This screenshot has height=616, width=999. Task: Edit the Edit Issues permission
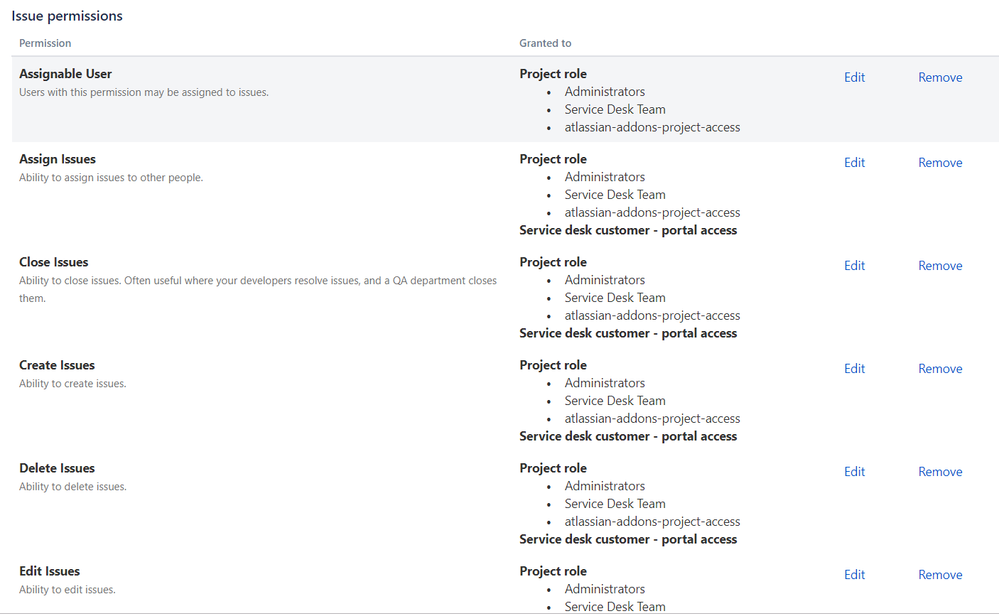coord(854,575)
